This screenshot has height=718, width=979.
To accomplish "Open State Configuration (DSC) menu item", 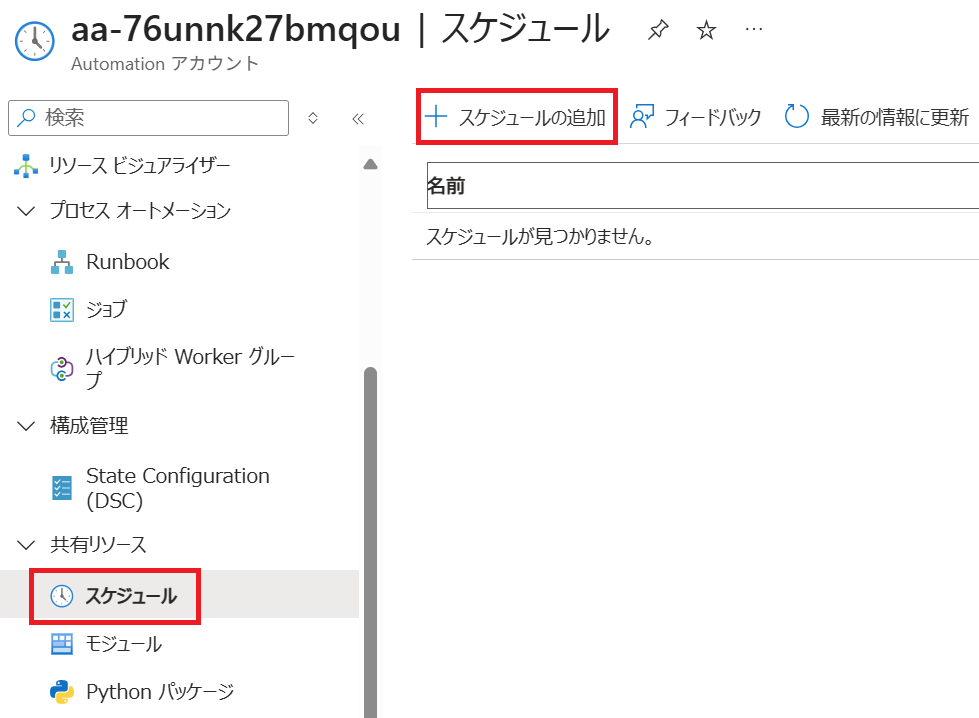I will 180,488.
